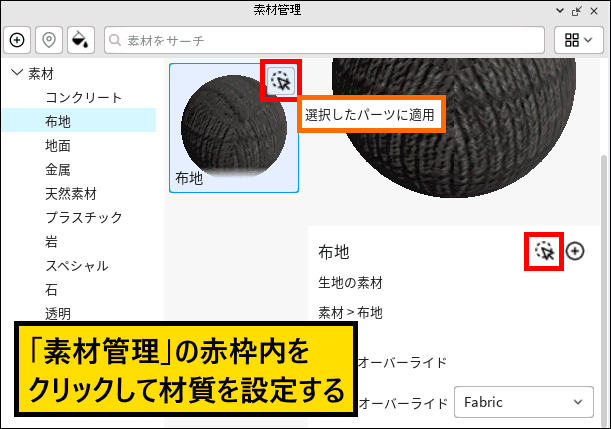
Task: Click the 布地 material thumbnail sphere
Action: coord(234,126)
